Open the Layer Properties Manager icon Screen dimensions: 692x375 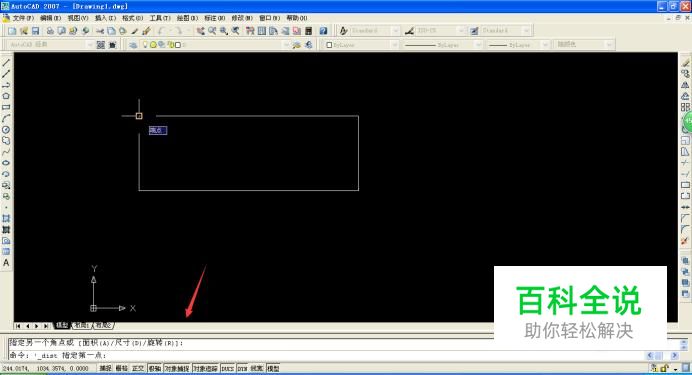[133, 45]
